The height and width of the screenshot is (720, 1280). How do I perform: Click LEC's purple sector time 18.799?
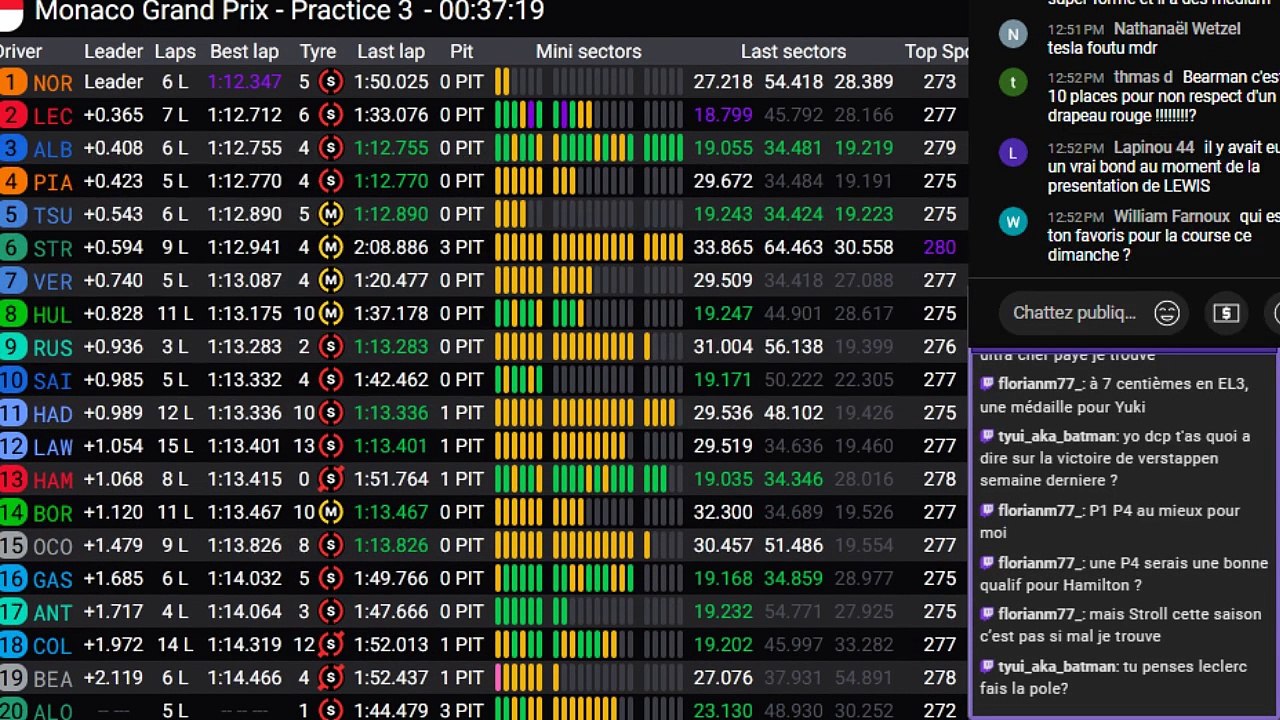(x=723, y=115)
